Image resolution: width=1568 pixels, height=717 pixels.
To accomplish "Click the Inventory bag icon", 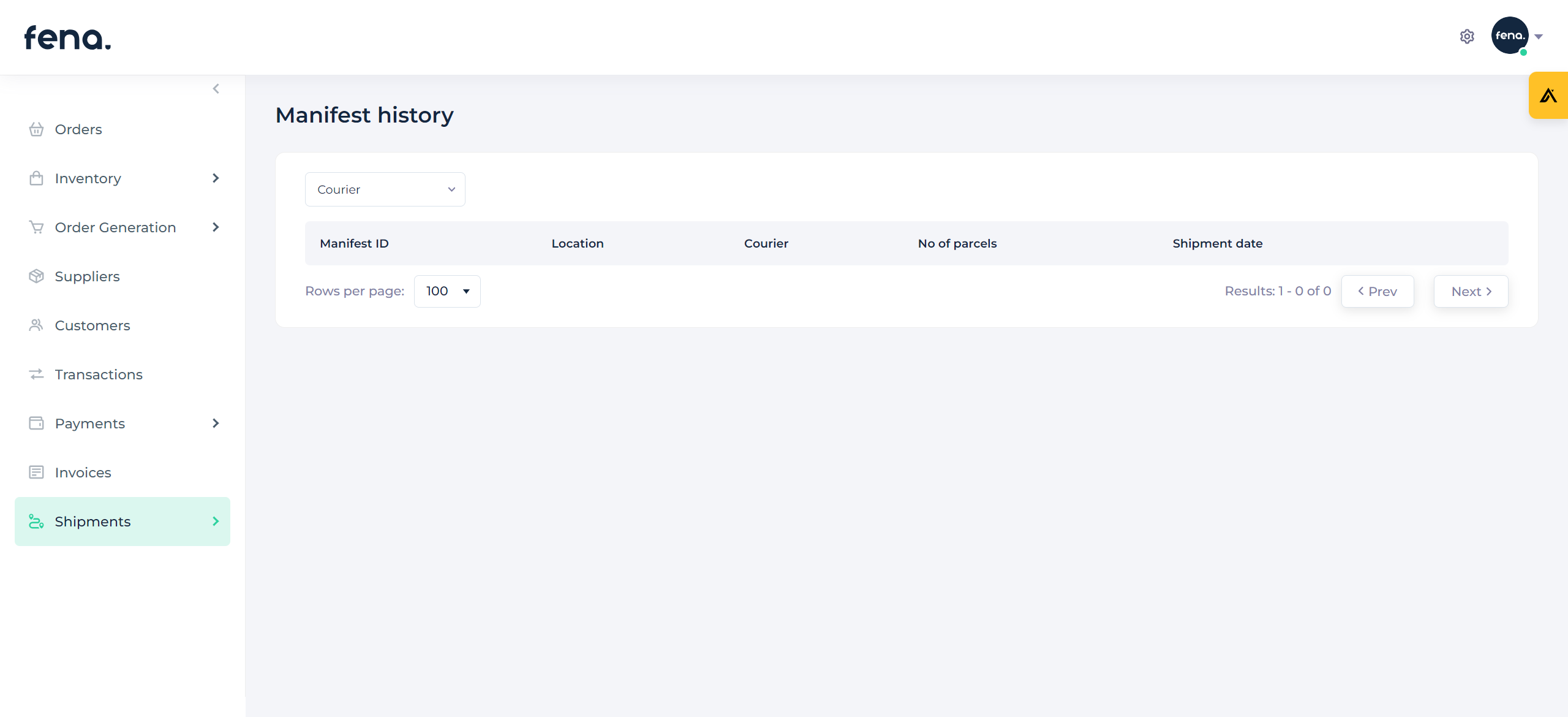I will pyautogui.click(x=36, y=178).
